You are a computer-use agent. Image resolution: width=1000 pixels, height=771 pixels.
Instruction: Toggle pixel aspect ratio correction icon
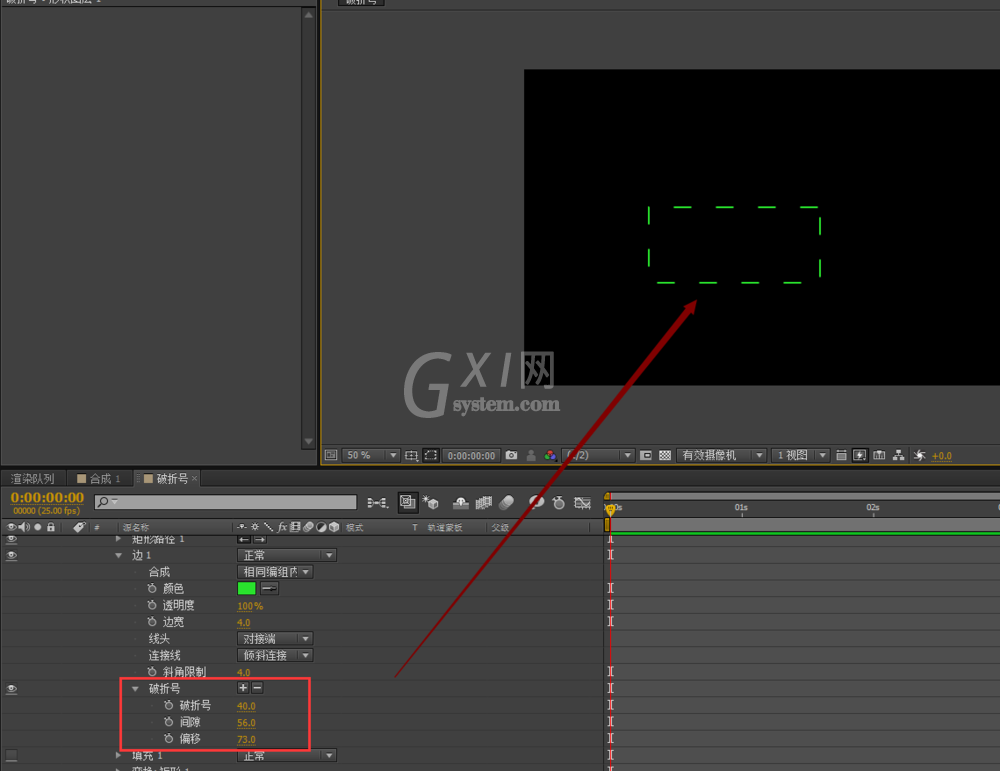pos(841,455)
